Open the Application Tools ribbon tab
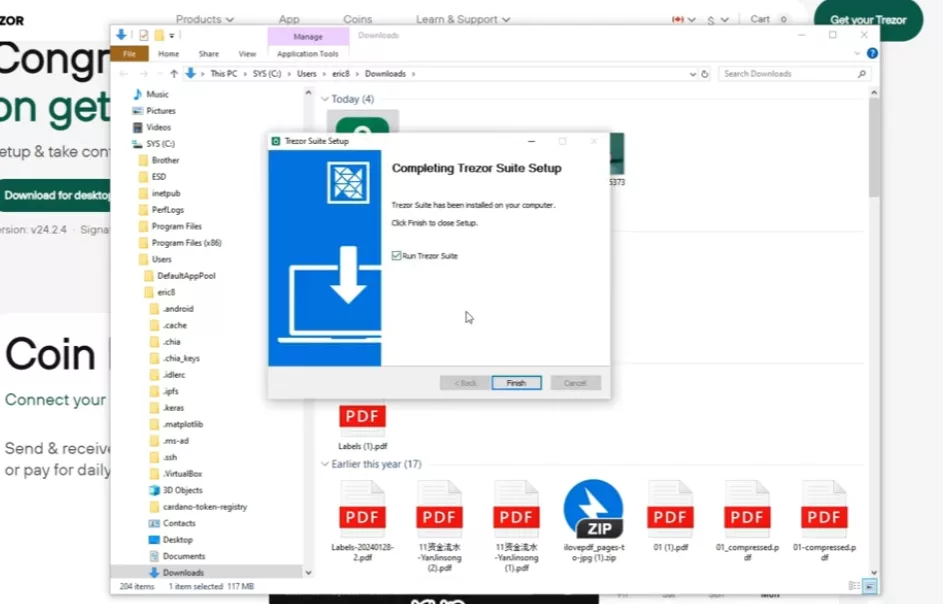The width and height of the screenshot is (943, 604). coord(308,54)
